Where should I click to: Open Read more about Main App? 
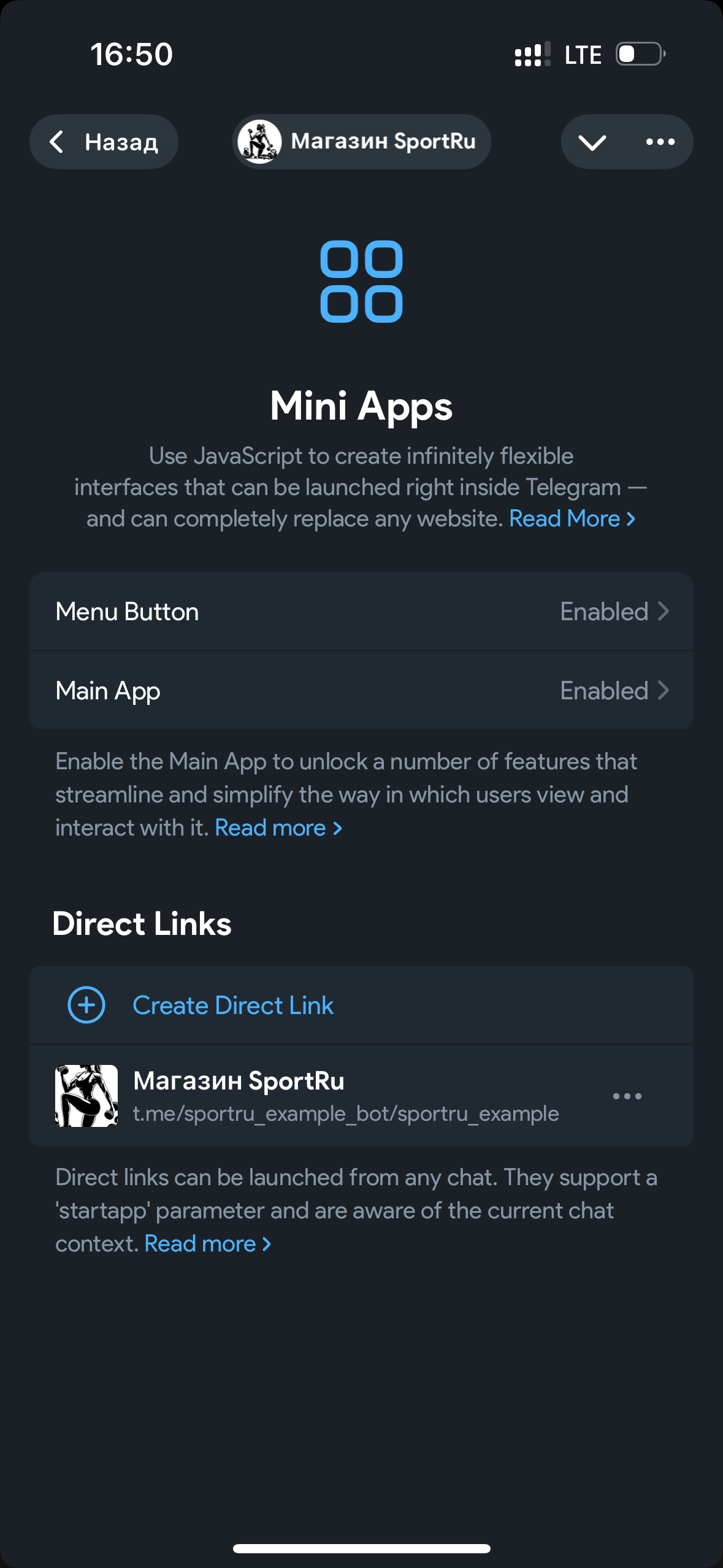coord(278,828)
